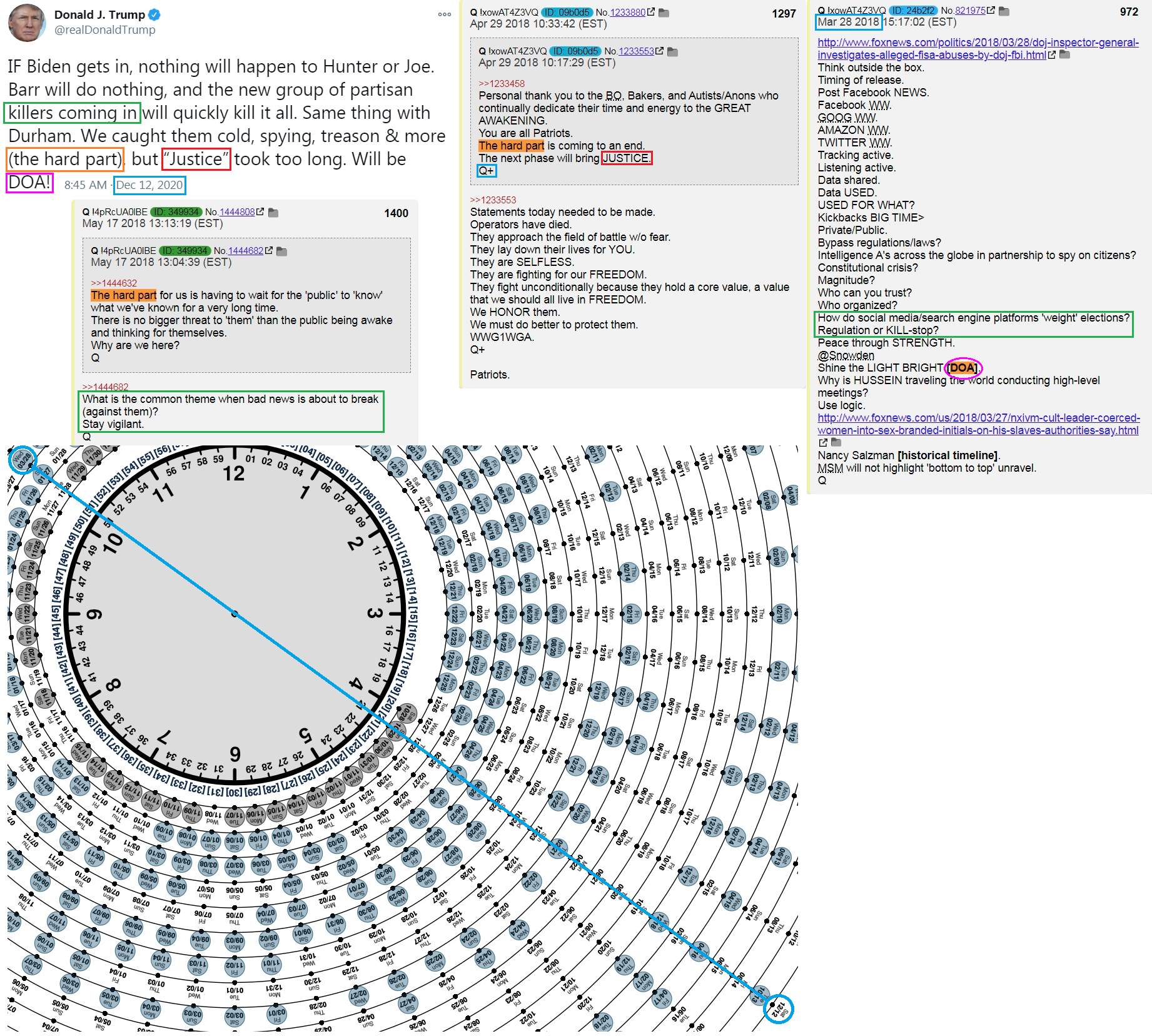Screen dimensions: 1152x1036
Task: Click ID: 349934 badge in the quoted 13:04:39 post
Action: [184, 251]
